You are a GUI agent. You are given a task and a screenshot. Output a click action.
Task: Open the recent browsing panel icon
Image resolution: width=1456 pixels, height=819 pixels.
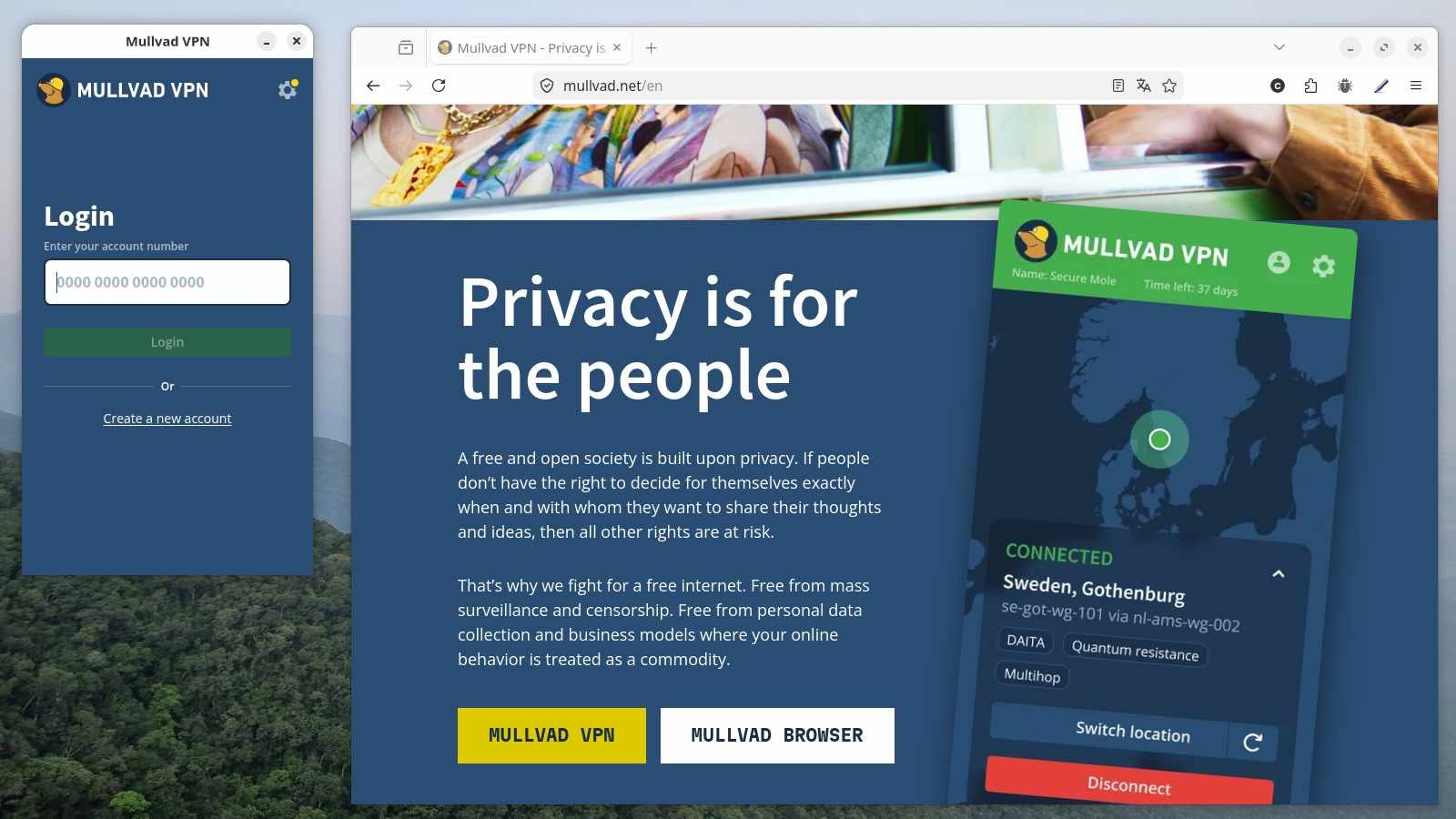pyautogui.click(x=406, y=47)
